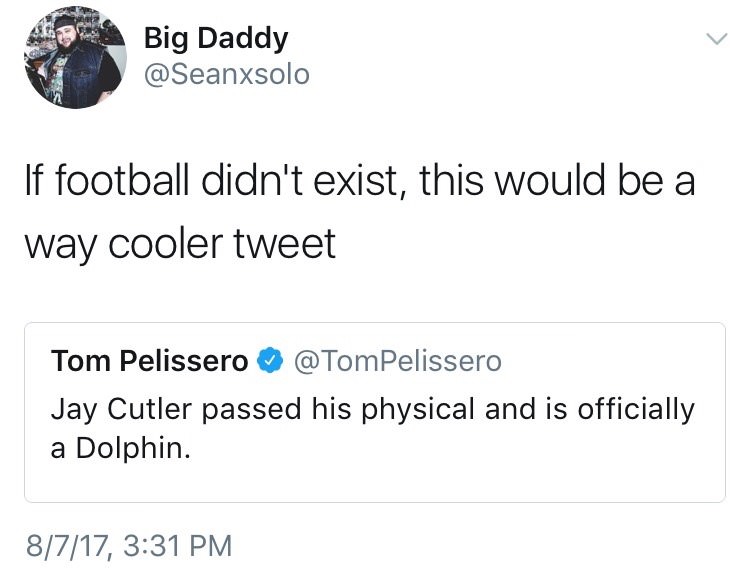Image resolution: width=730 pixels, height=582 pixels.
Task: Open the @TomPelissero handle
Action: [395, 361]
